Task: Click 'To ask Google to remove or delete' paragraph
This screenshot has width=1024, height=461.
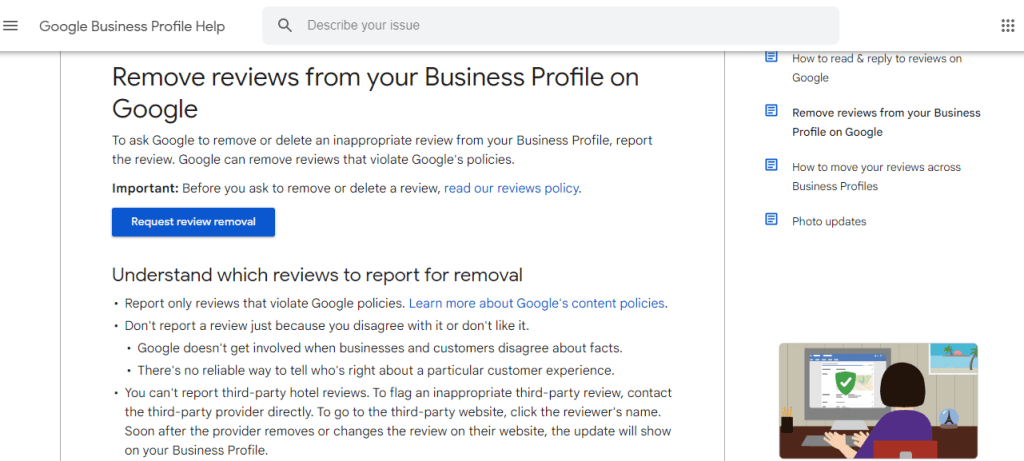Action: (x=382, y=150)
